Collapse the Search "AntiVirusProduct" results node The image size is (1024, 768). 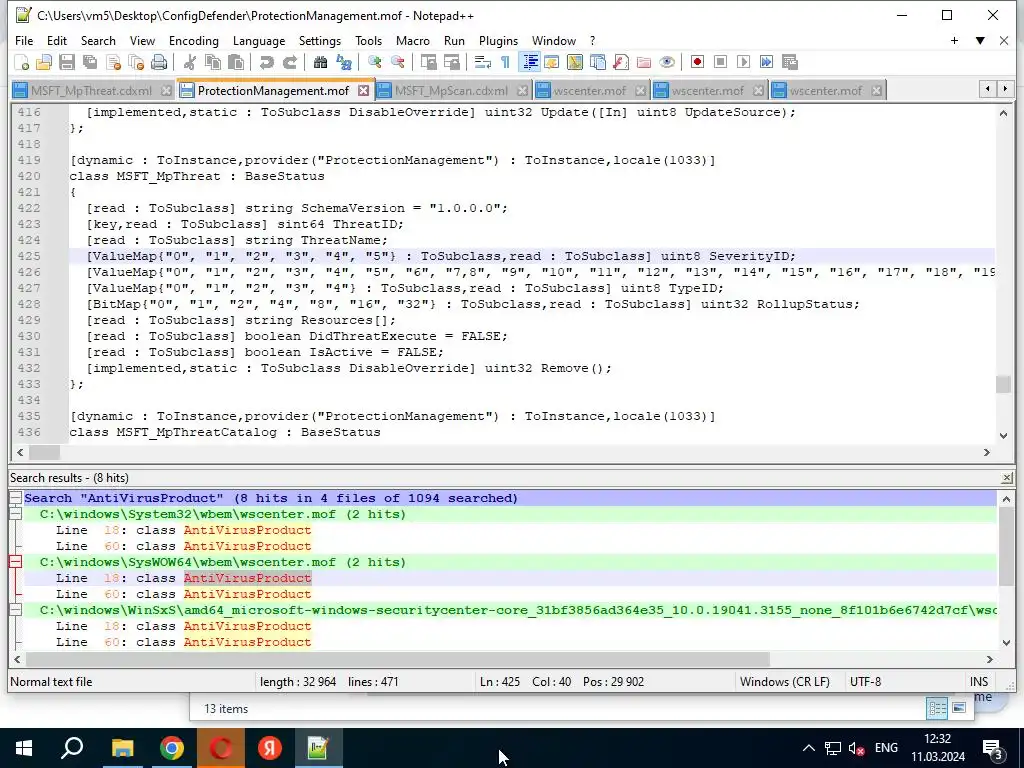point(15,498)
